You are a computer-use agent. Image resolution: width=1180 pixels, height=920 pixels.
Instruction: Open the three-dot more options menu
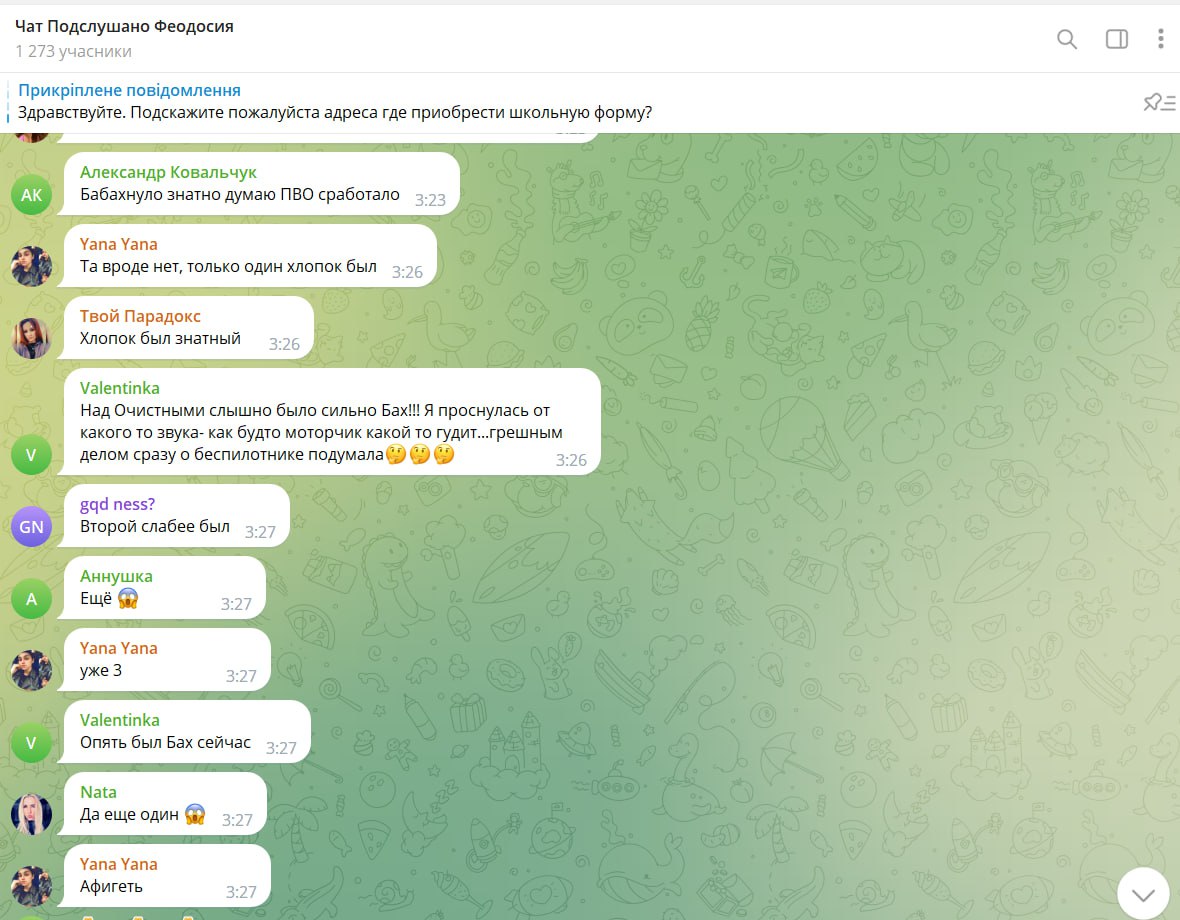click(x=1160, y=39)
